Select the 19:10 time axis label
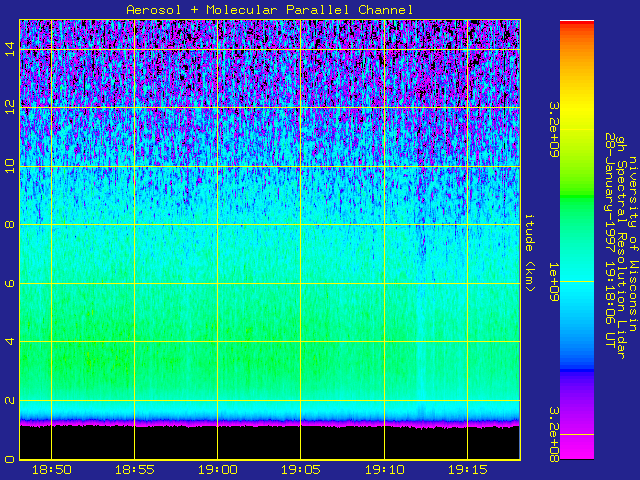 click(384, 470)
